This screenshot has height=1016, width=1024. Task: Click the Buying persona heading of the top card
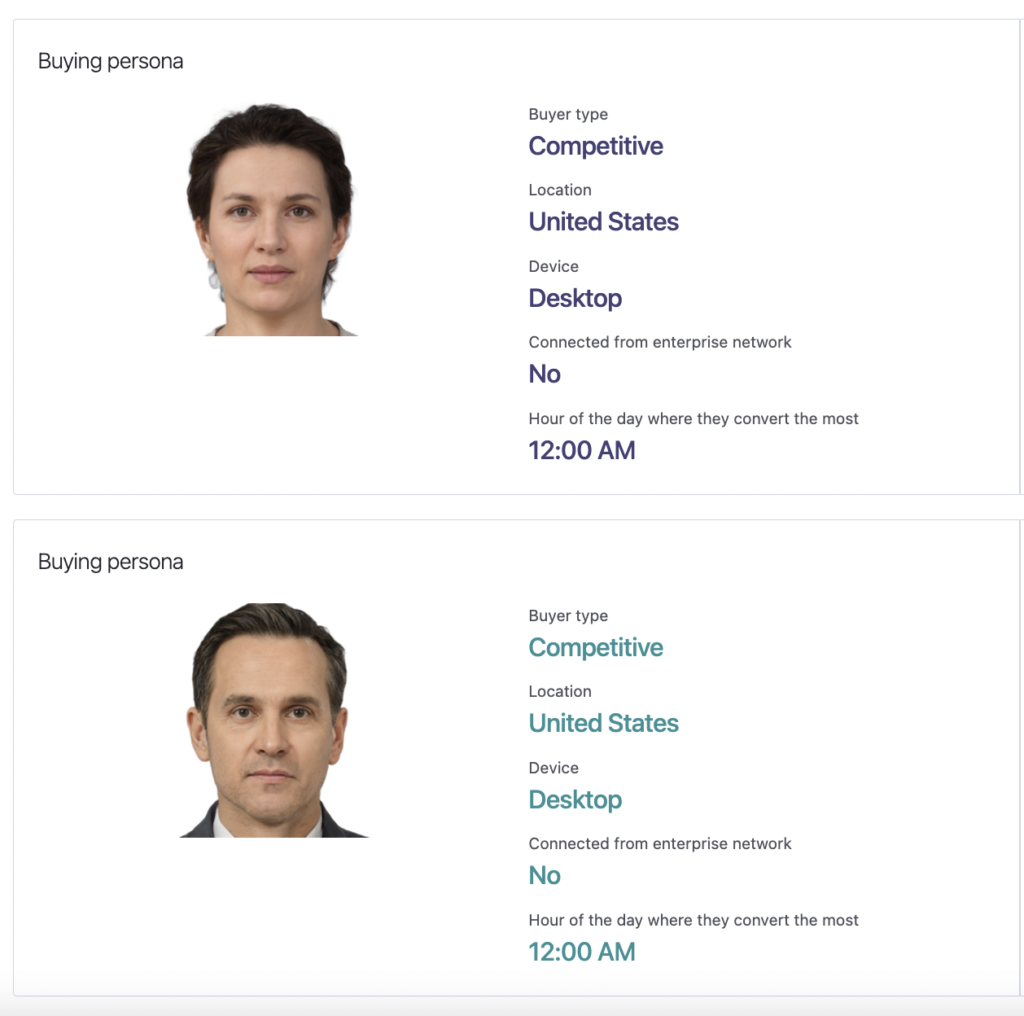pyautogui.click(x=110, y=61)
